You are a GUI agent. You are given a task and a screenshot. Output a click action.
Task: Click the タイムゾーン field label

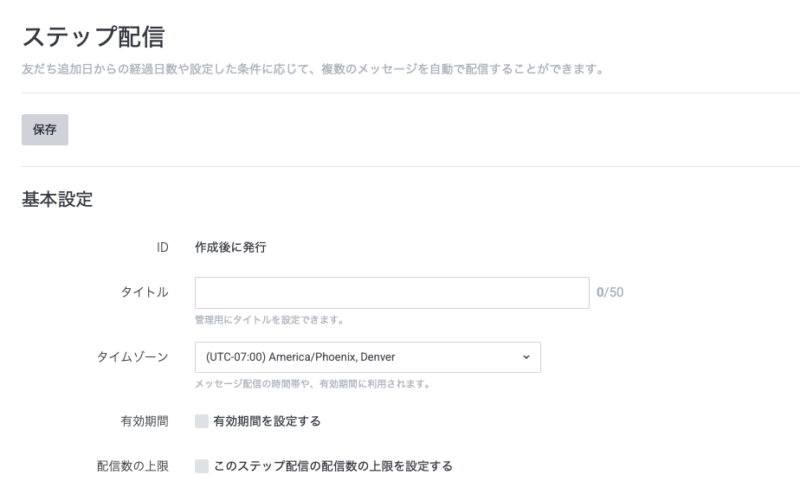pos(133,357)
